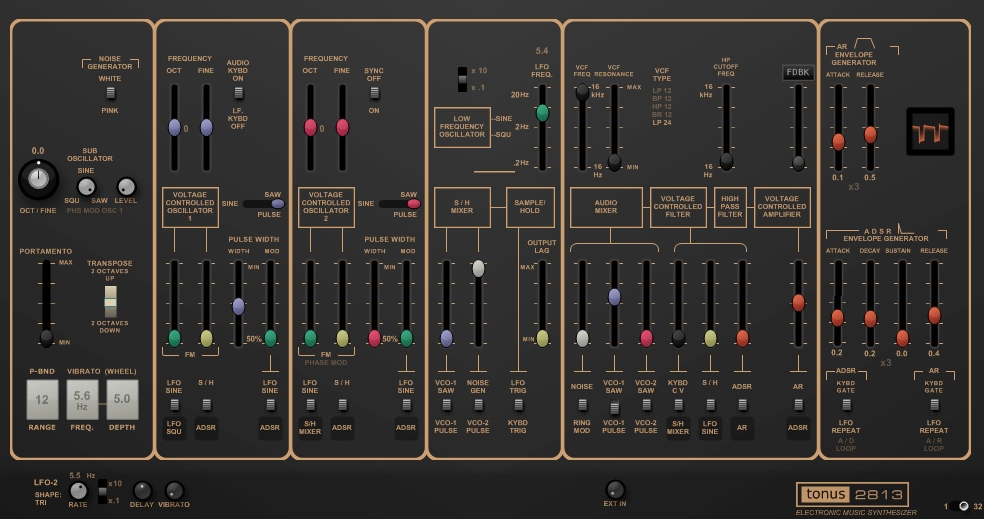Image resolution: width=984 pixels, height=519 pixels.
Task: Click the tonus 2813 logo
Action: click(852, 494)
